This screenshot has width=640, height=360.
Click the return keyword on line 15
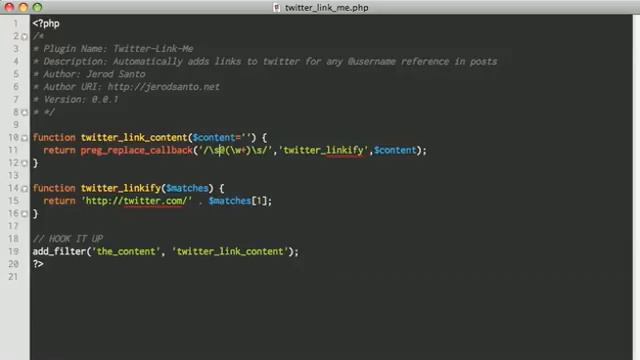point(59,201)
